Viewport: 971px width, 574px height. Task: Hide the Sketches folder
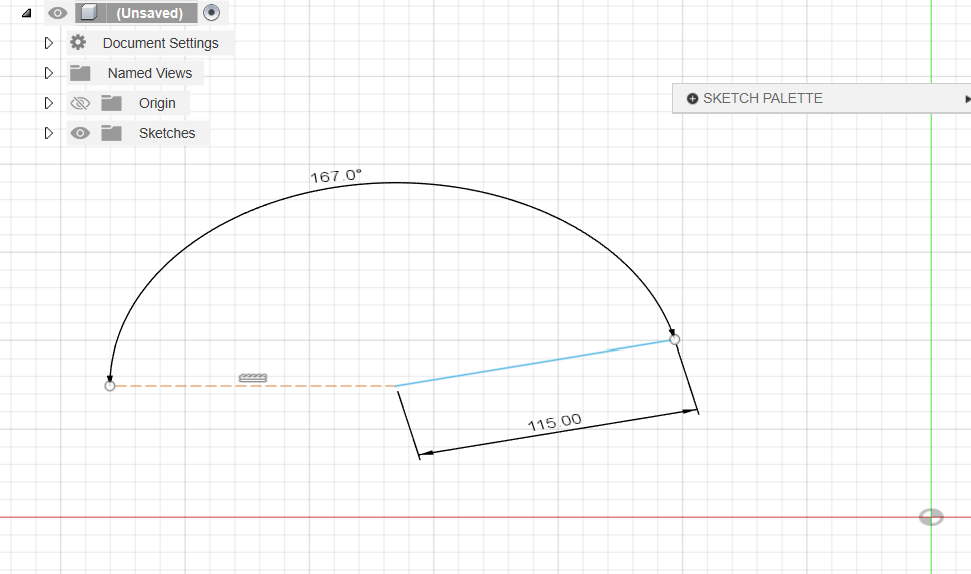click(80, 133)
